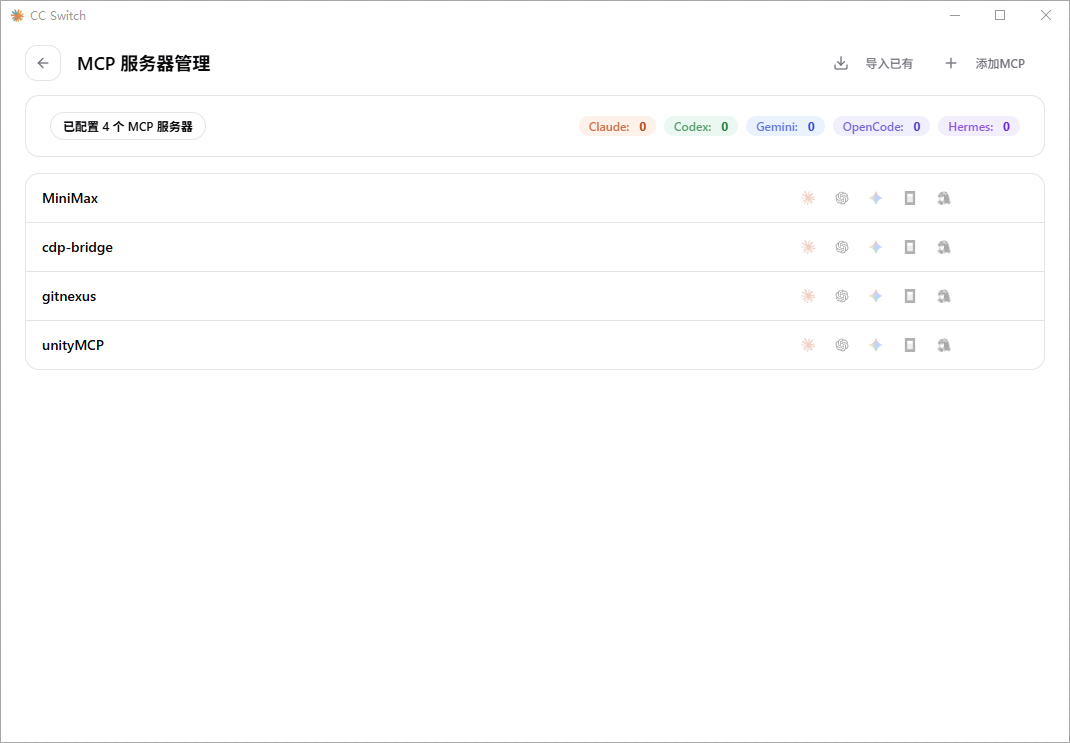Click the Hermes count badge

pos(979,126)
